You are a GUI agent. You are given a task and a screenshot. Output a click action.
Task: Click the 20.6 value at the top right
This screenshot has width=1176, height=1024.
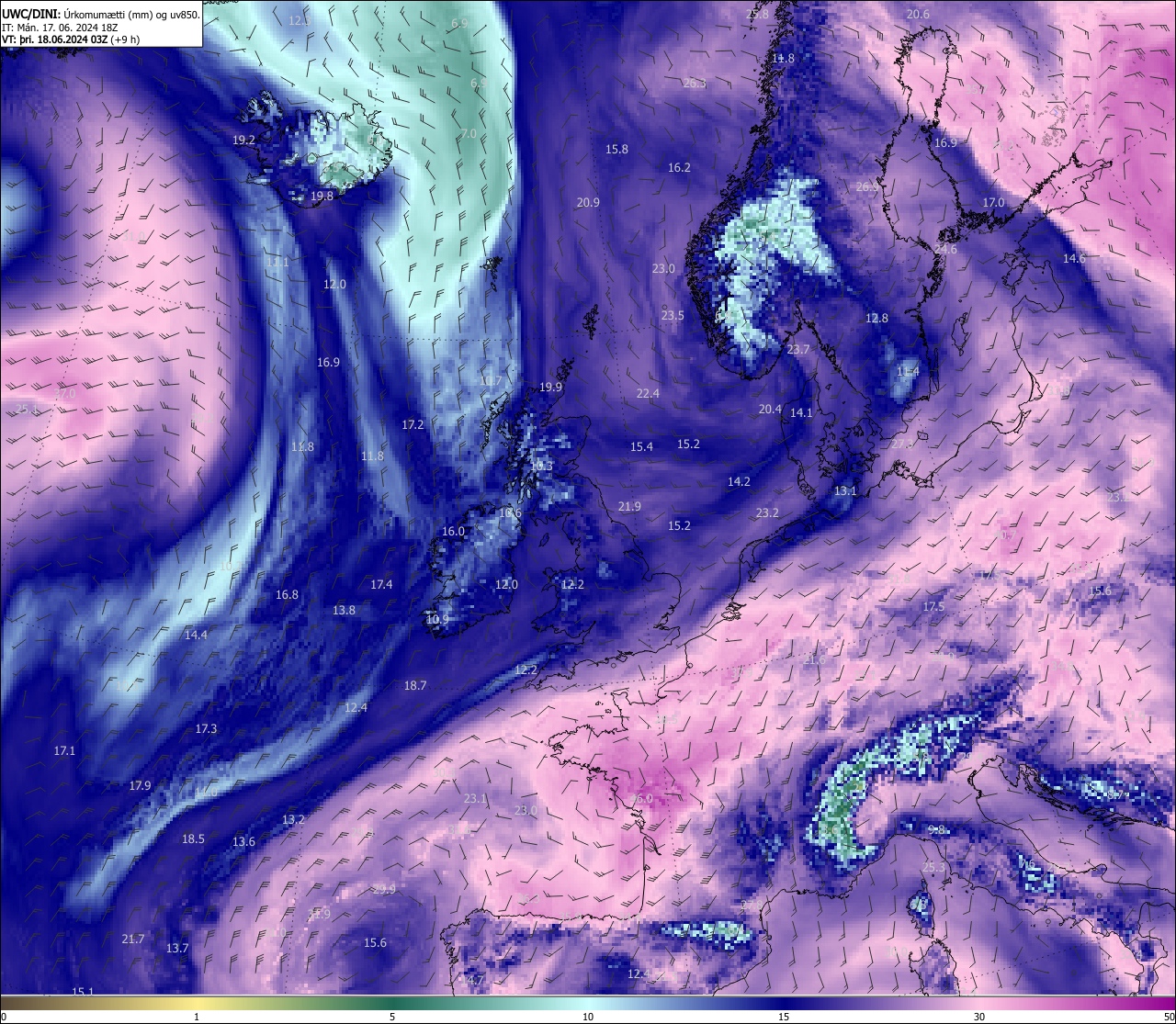(x=918, y=14)
